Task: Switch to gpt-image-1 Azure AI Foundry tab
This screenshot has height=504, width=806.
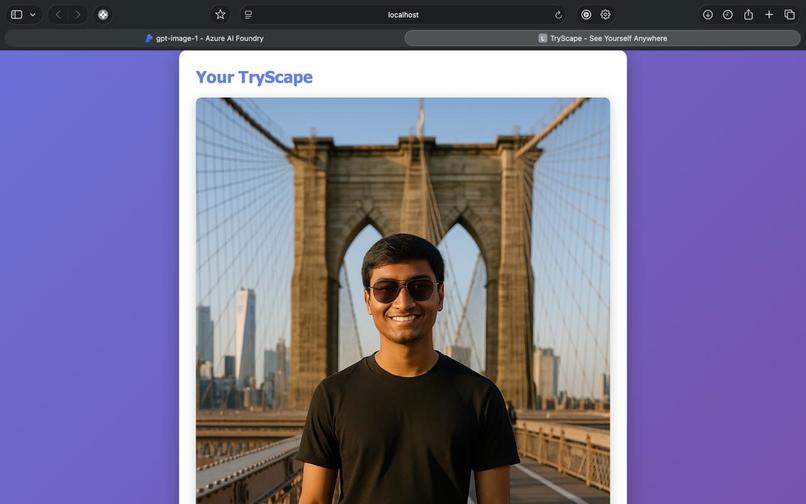Action: click(204, 38)
